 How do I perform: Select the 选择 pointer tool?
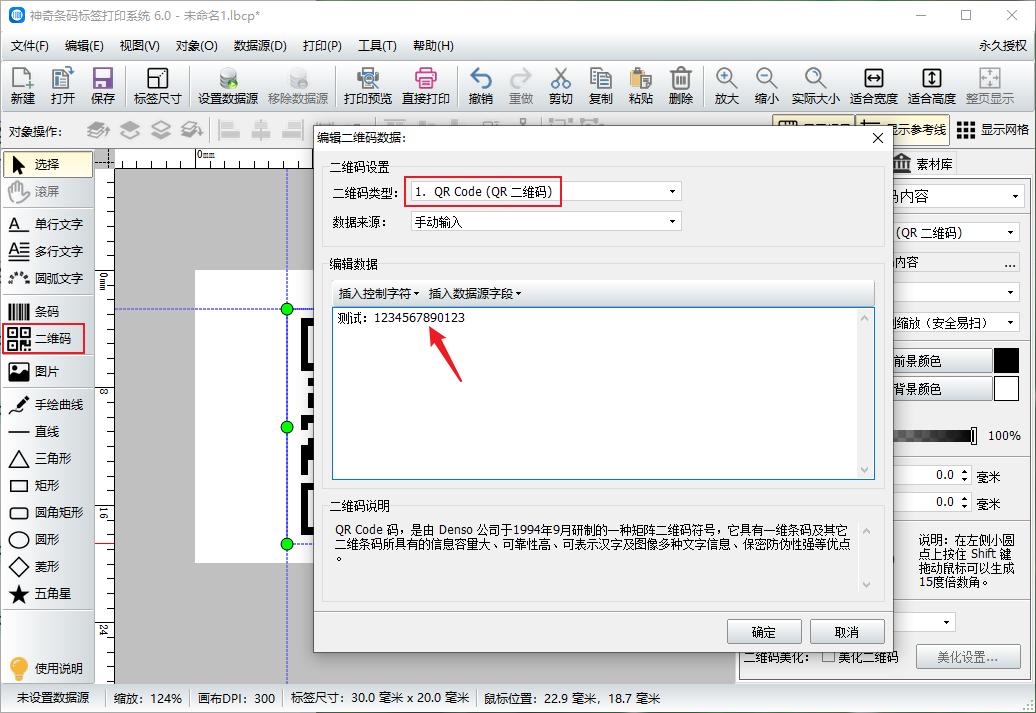48,165
